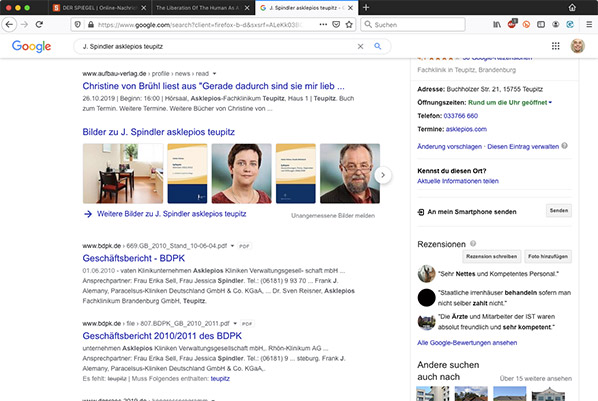Click the Rezensionen help question mark

[x=473, y=243]
